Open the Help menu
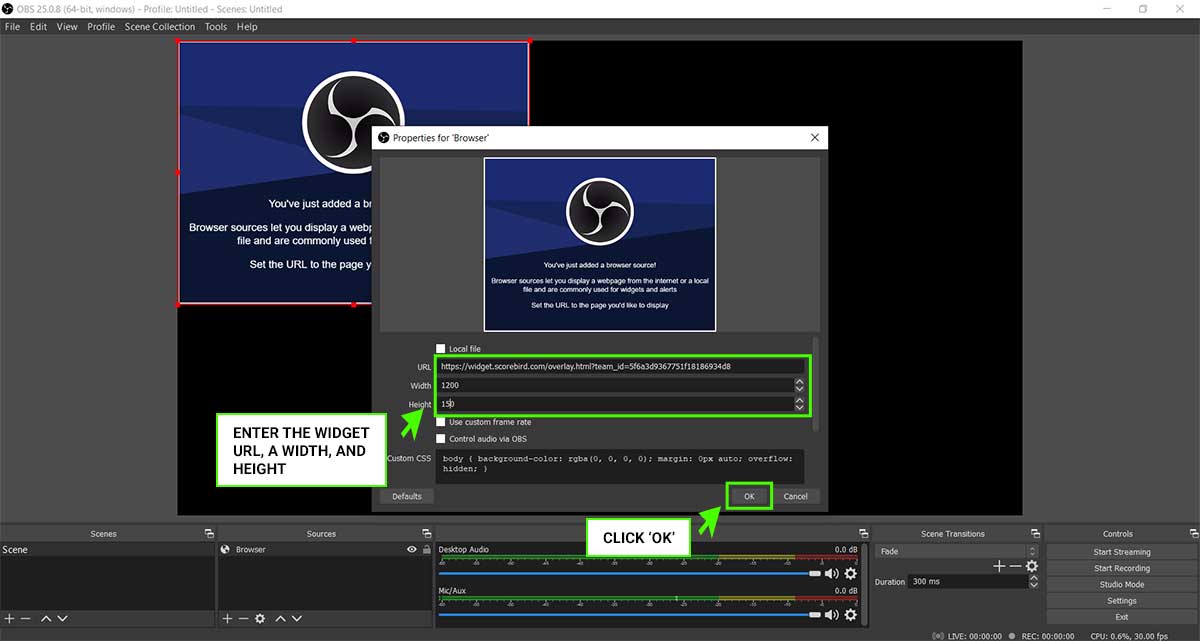The height and width of the screenshot is (641, 1200). click(x=247, y=27)
